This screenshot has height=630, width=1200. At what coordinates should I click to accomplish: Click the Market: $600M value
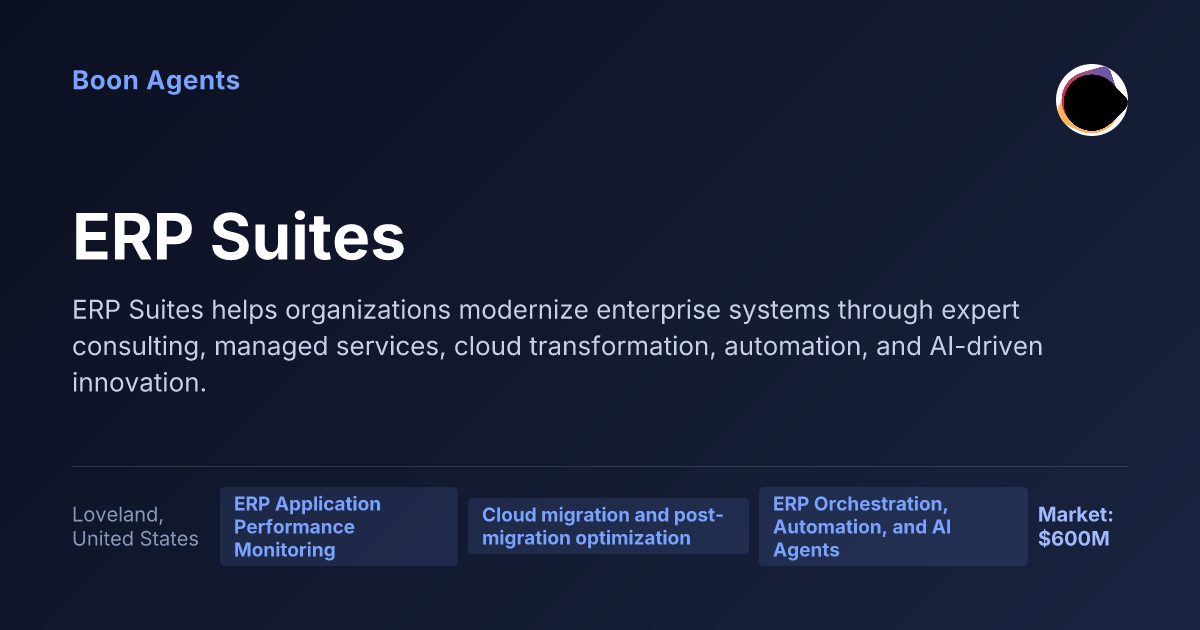[1076, 527]
